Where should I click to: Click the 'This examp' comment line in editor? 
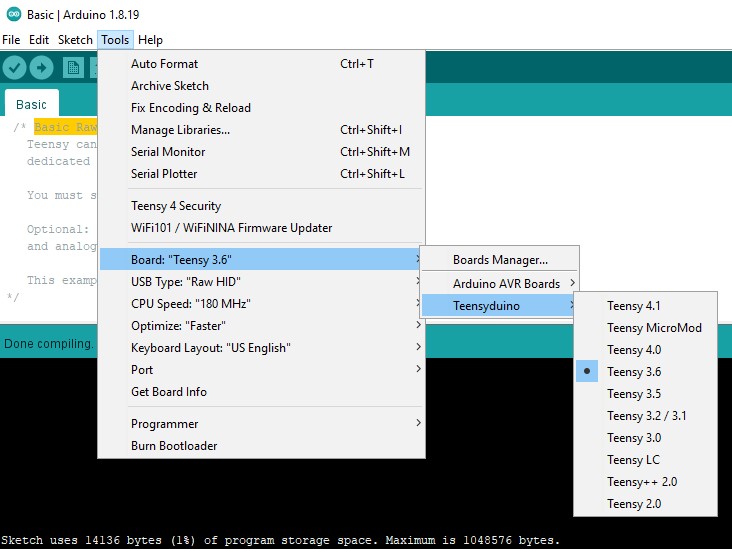tap(62, 280)
